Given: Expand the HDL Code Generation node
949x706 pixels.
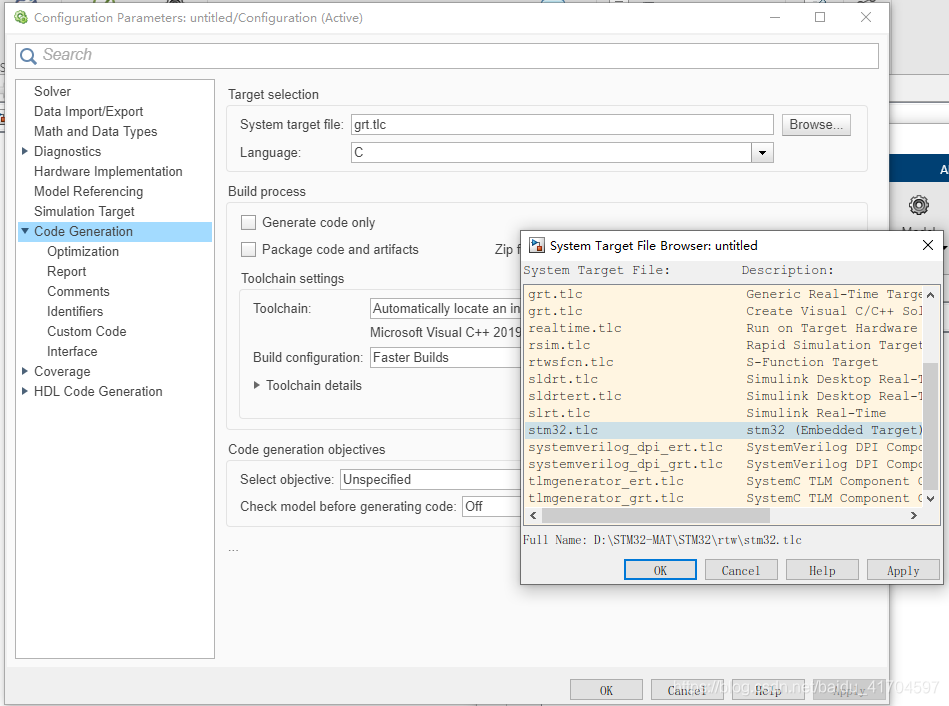Looking at the screenshot, I should (25, 391).
